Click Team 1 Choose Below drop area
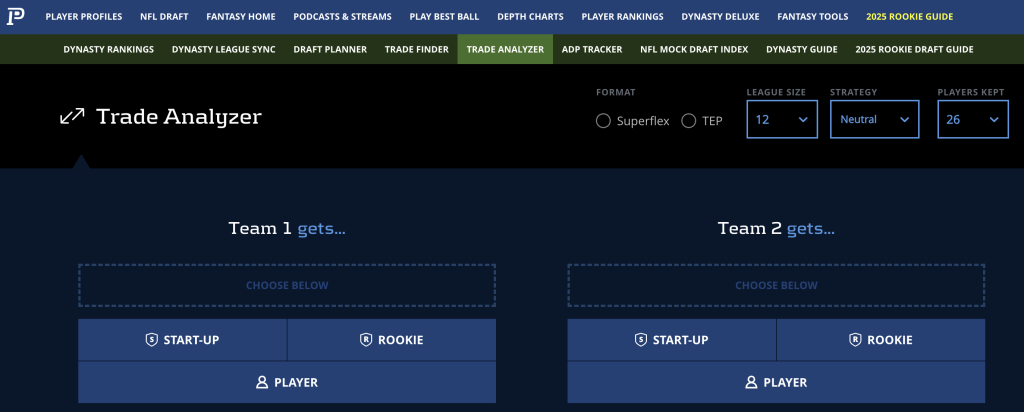Image resolution: width=1024 pixels, height=412 pixels. click(287, 285)
